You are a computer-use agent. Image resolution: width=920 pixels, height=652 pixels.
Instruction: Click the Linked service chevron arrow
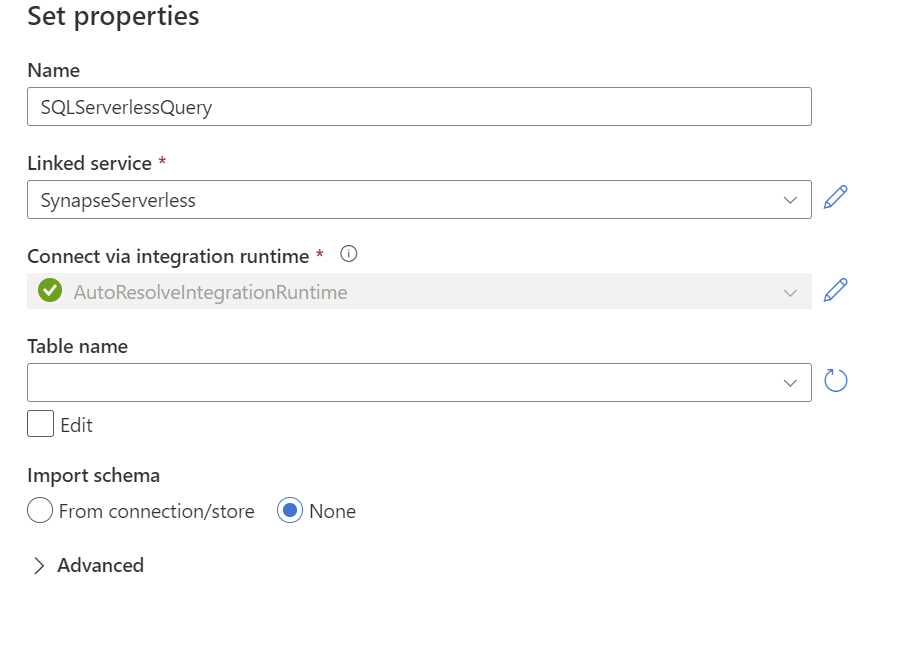[x=790, y=200]
